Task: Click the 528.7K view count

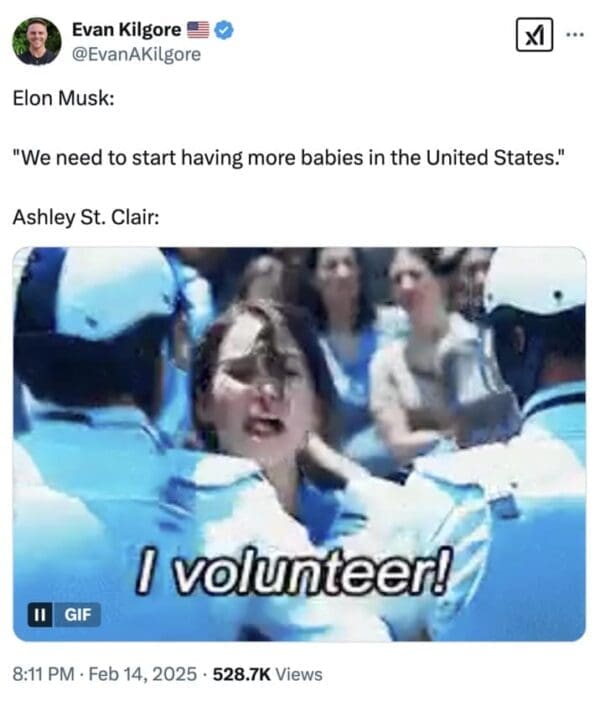Action: pos(242,674)
